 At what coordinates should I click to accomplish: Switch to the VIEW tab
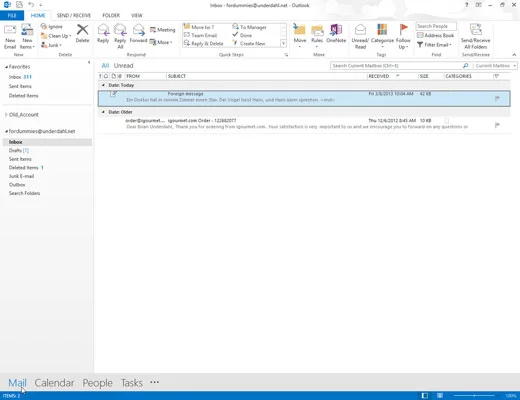pos(137,15)
